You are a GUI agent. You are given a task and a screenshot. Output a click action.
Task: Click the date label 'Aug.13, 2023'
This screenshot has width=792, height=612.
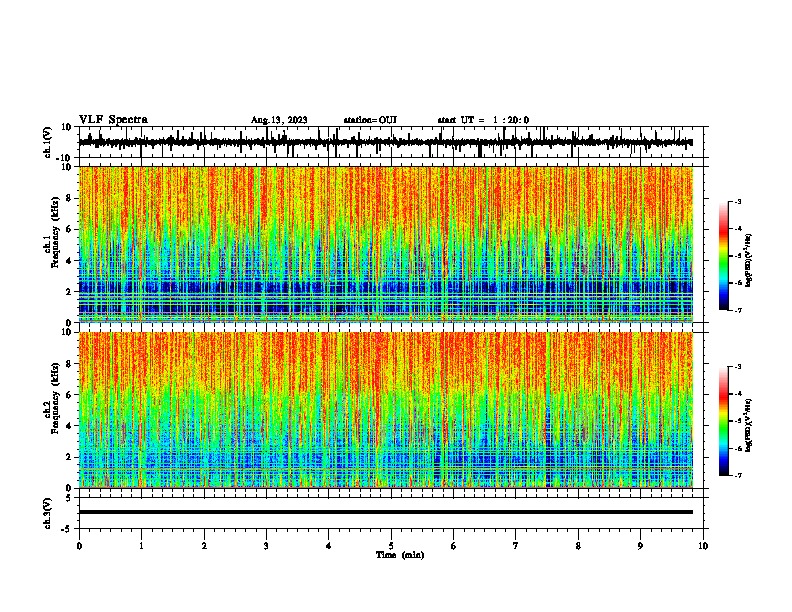pyautogui.click(x=279, y=120)
